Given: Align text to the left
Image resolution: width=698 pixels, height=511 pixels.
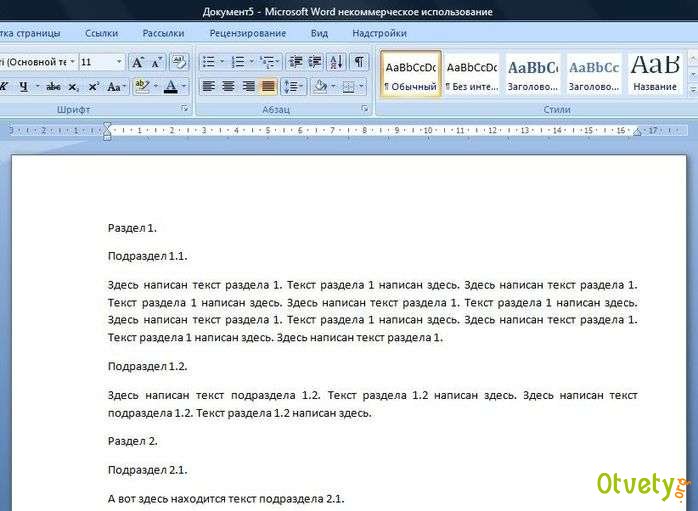Looking at the screenshot, I should (209, 87).
